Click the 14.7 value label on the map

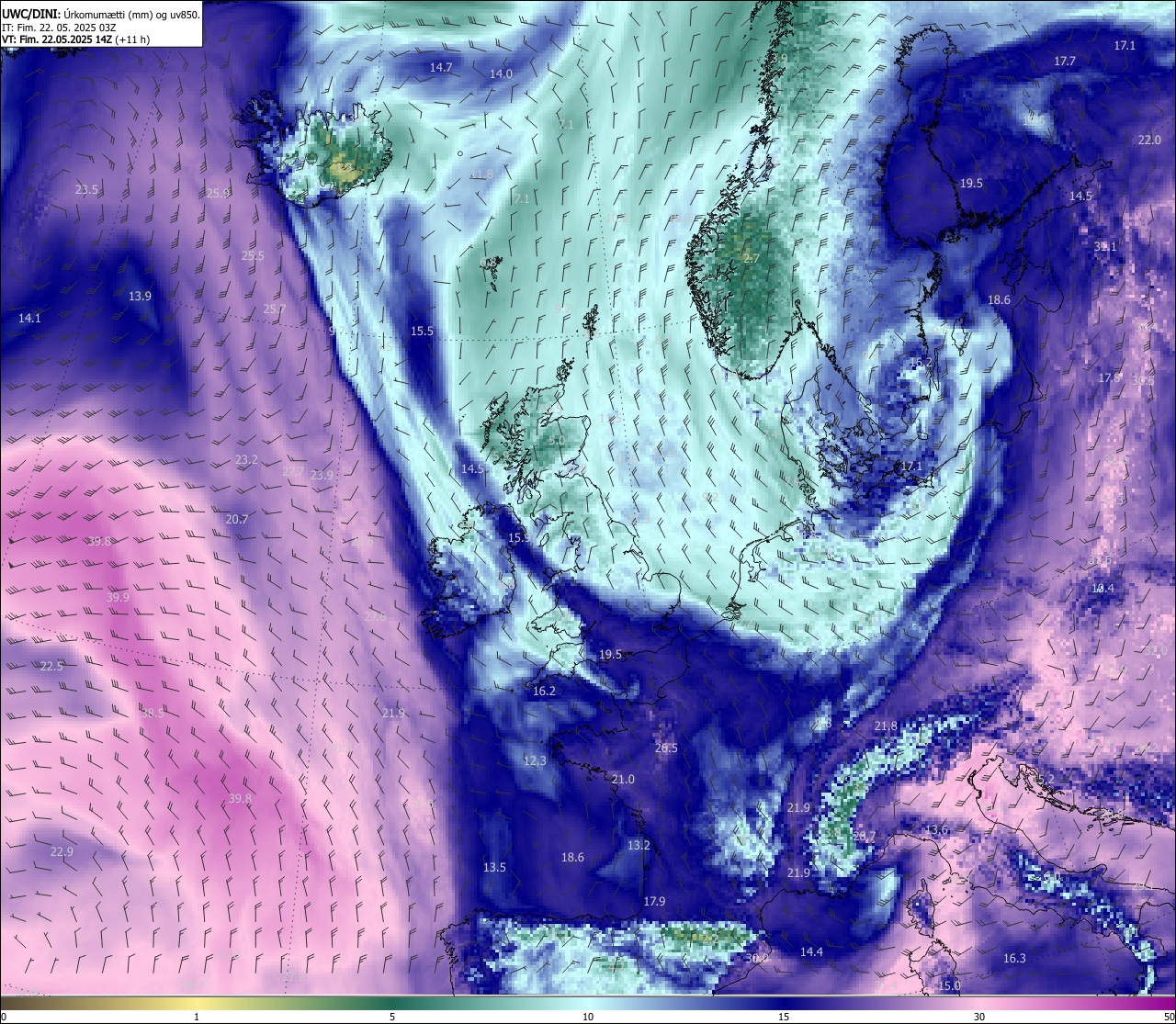[x=441, y=68]
